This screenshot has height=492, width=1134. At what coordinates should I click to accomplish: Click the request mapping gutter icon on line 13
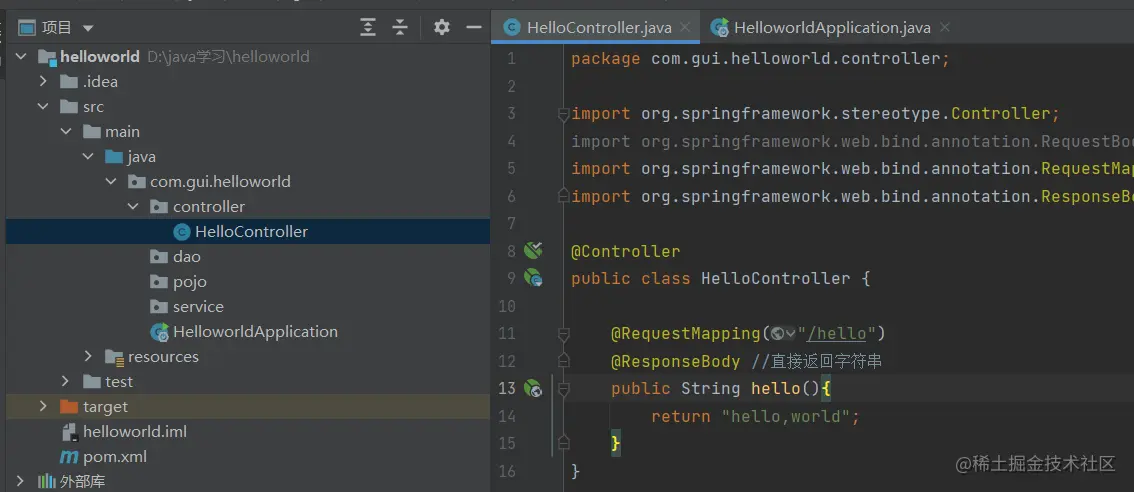[533, 389]
